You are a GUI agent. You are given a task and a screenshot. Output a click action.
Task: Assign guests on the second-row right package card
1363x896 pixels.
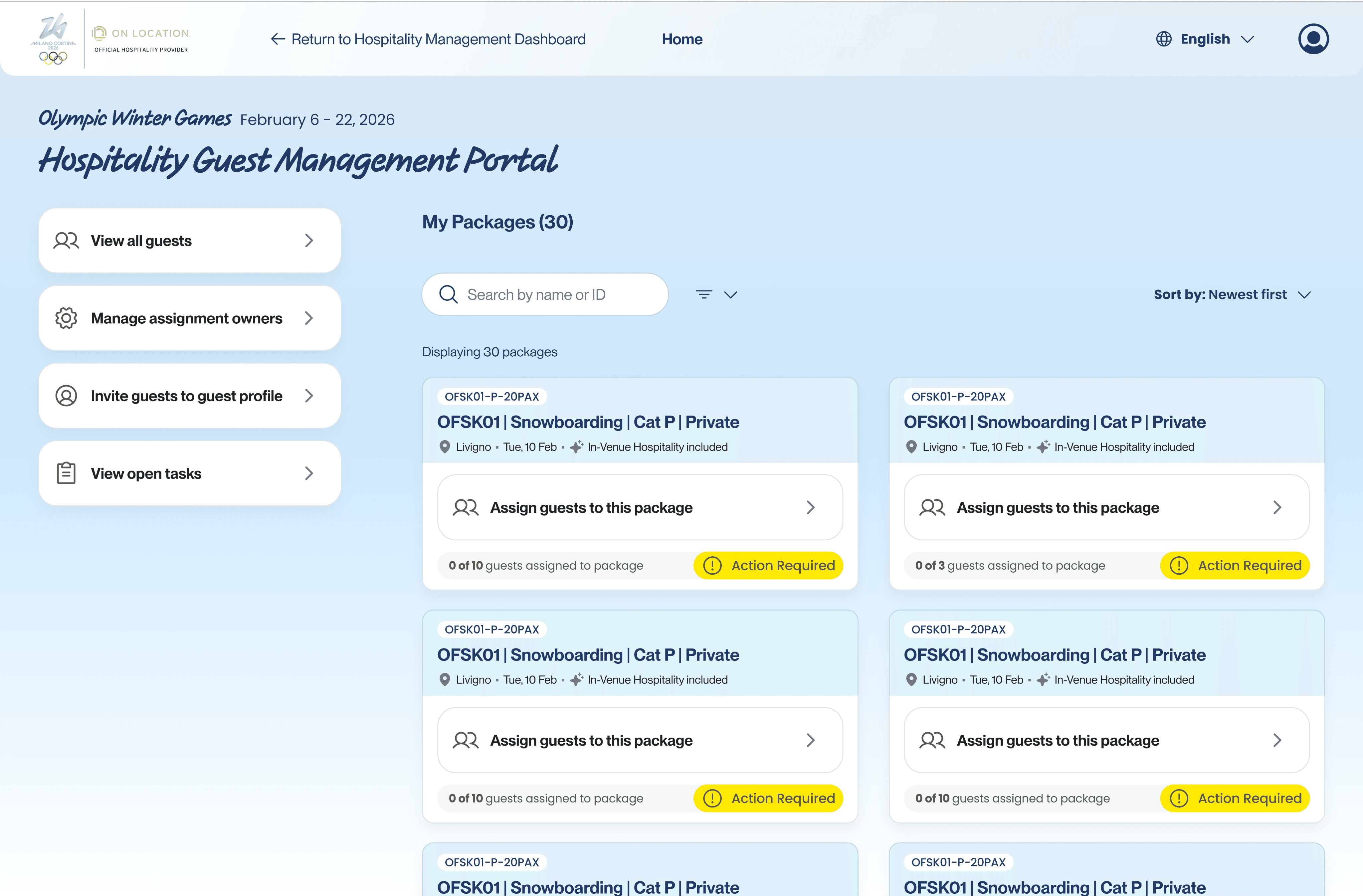tap(1106, 740)
